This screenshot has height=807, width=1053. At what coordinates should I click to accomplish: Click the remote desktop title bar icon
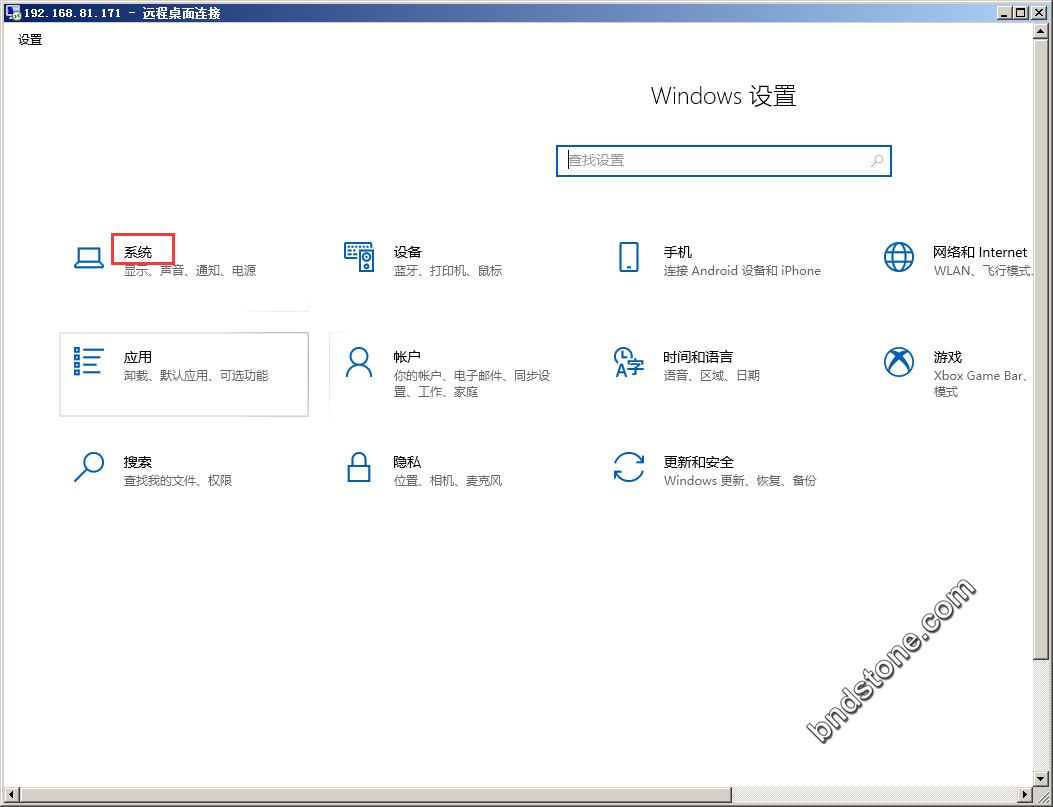click(x=12, y=13)
